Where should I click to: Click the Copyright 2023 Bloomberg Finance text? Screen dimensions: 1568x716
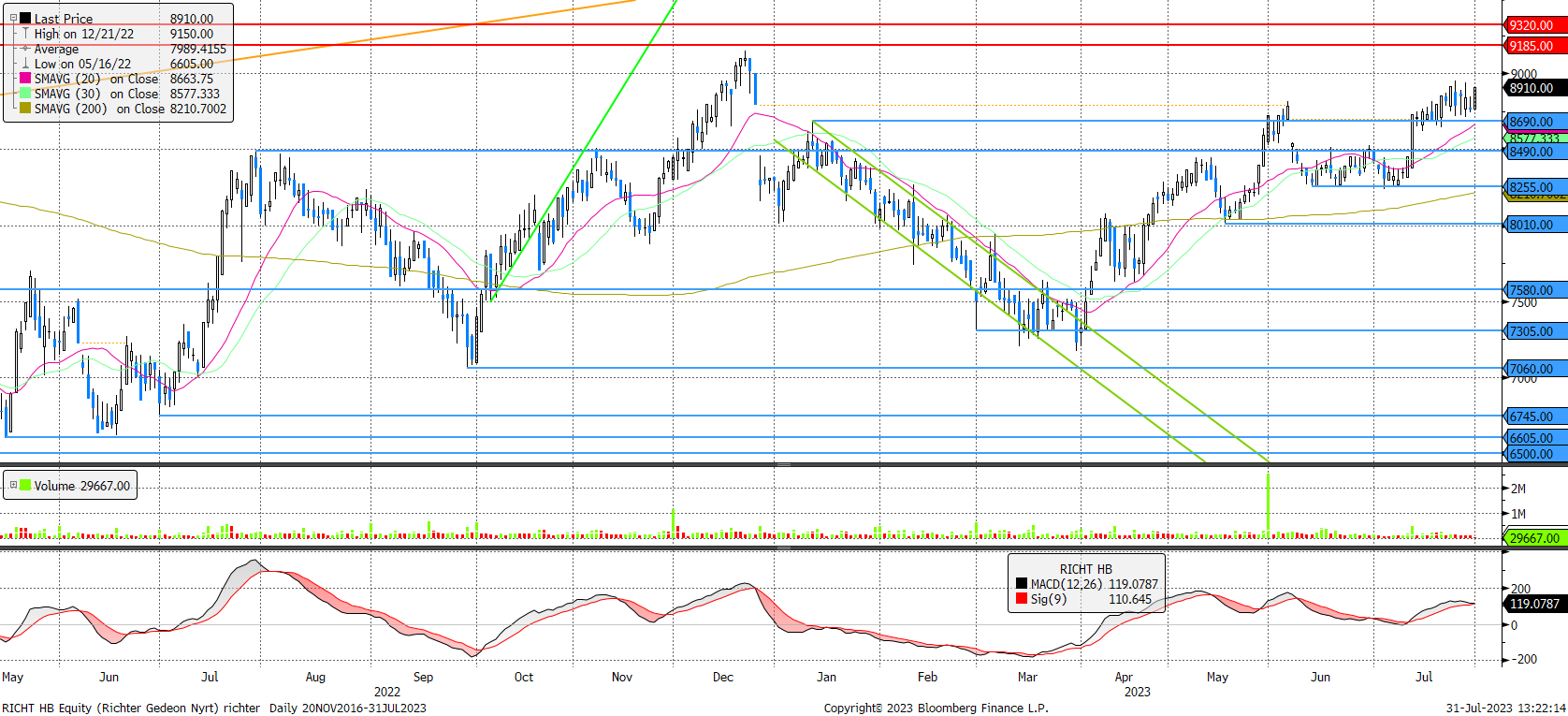click(x=936, y=708)
